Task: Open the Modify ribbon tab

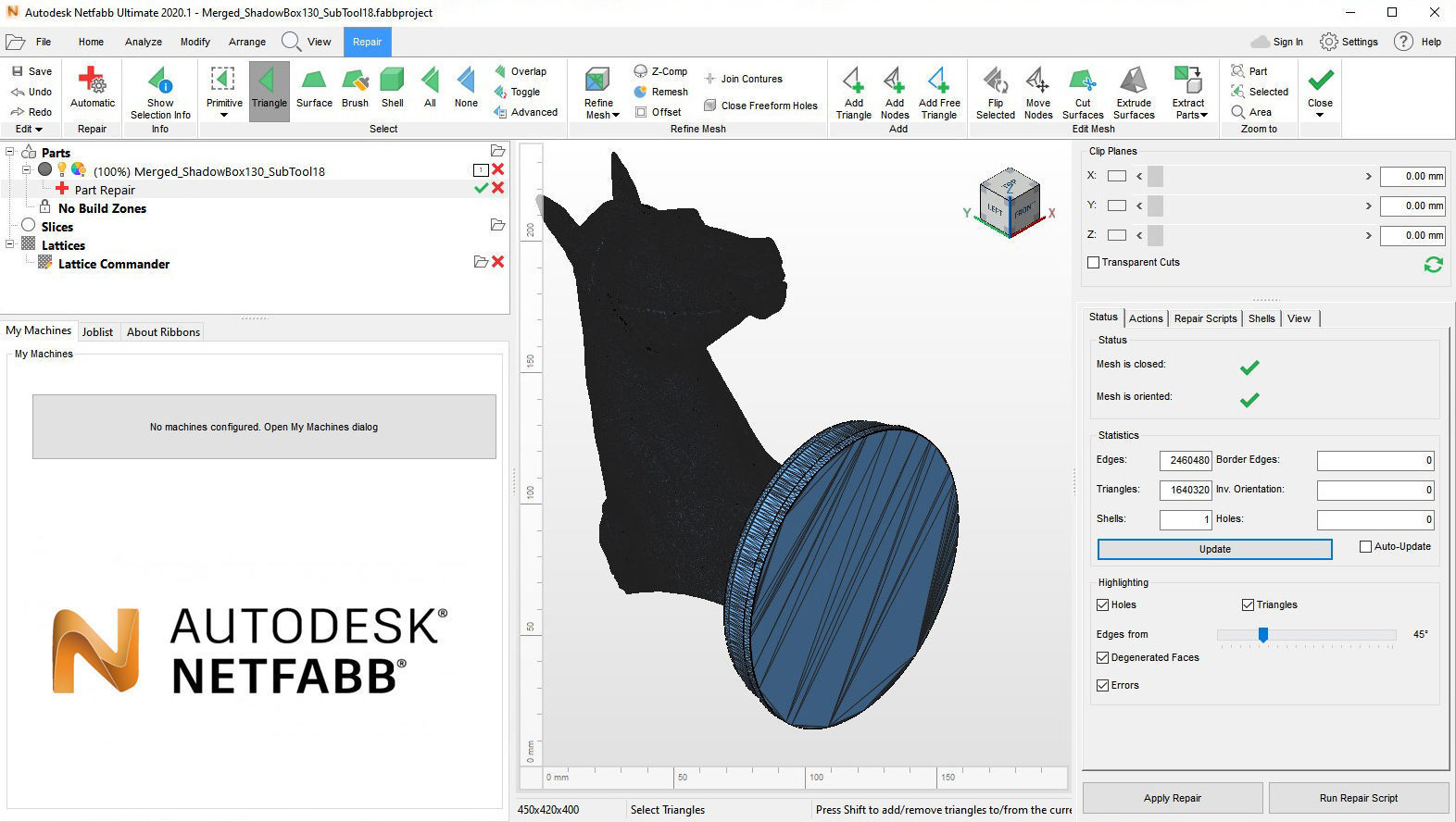Action: [x=195, y=42]
